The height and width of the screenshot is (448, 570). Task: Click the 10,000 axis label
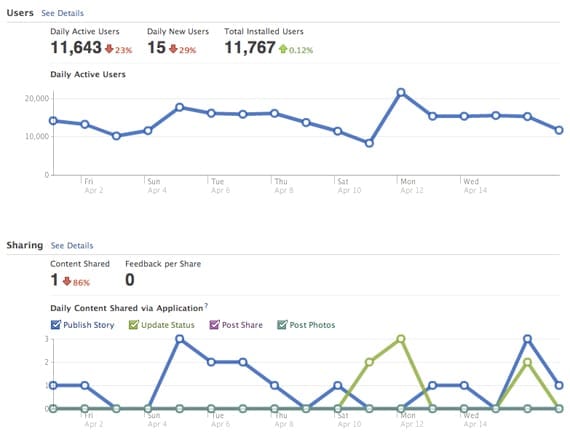tap(37, 137)
